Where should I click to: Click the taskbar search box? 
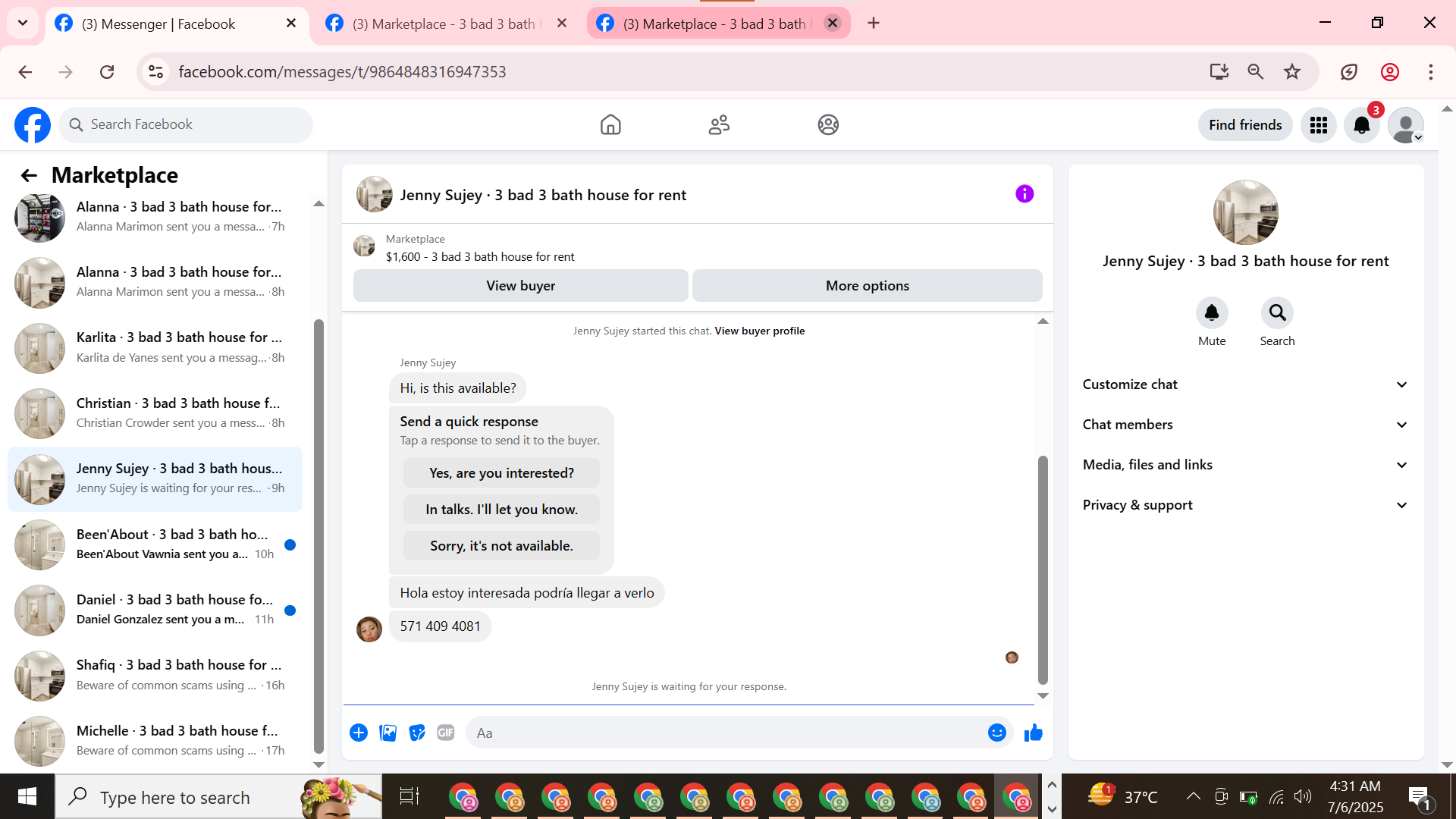coord(218,796)
